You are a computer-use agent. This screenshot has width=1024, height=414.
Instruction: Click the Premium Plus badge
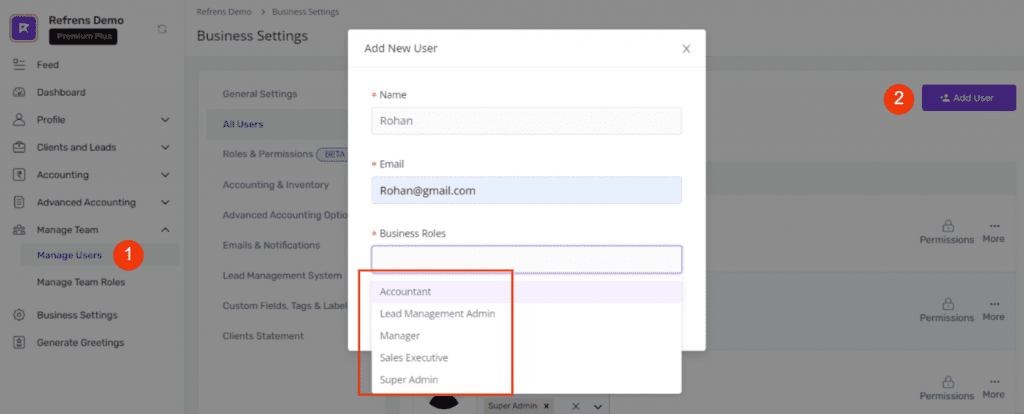click(x=83, y=37)
